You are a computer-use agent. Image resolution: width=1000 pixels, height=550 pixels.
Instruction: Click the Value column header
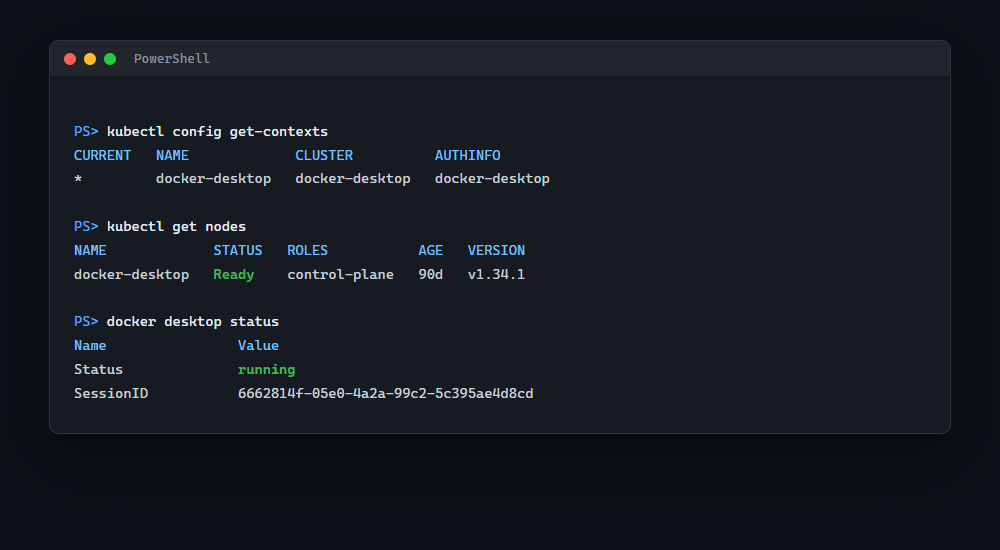point(258,345)
